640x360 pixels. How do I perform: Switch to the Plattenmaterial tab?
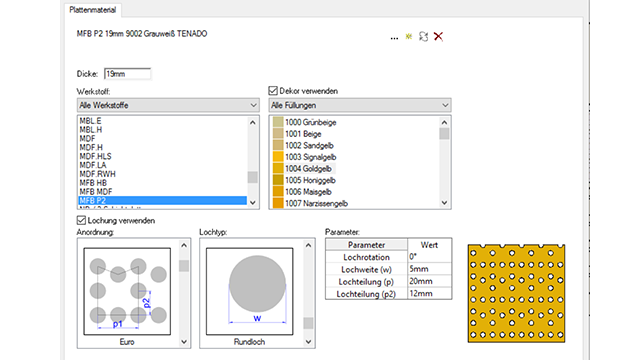pos(93,10)
